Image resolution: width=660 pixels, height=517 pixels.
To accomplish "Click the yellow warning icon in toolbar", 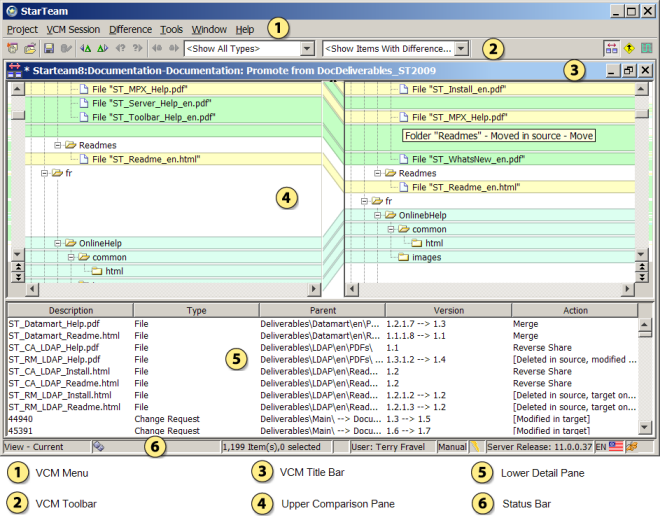I will click(628, 49).
